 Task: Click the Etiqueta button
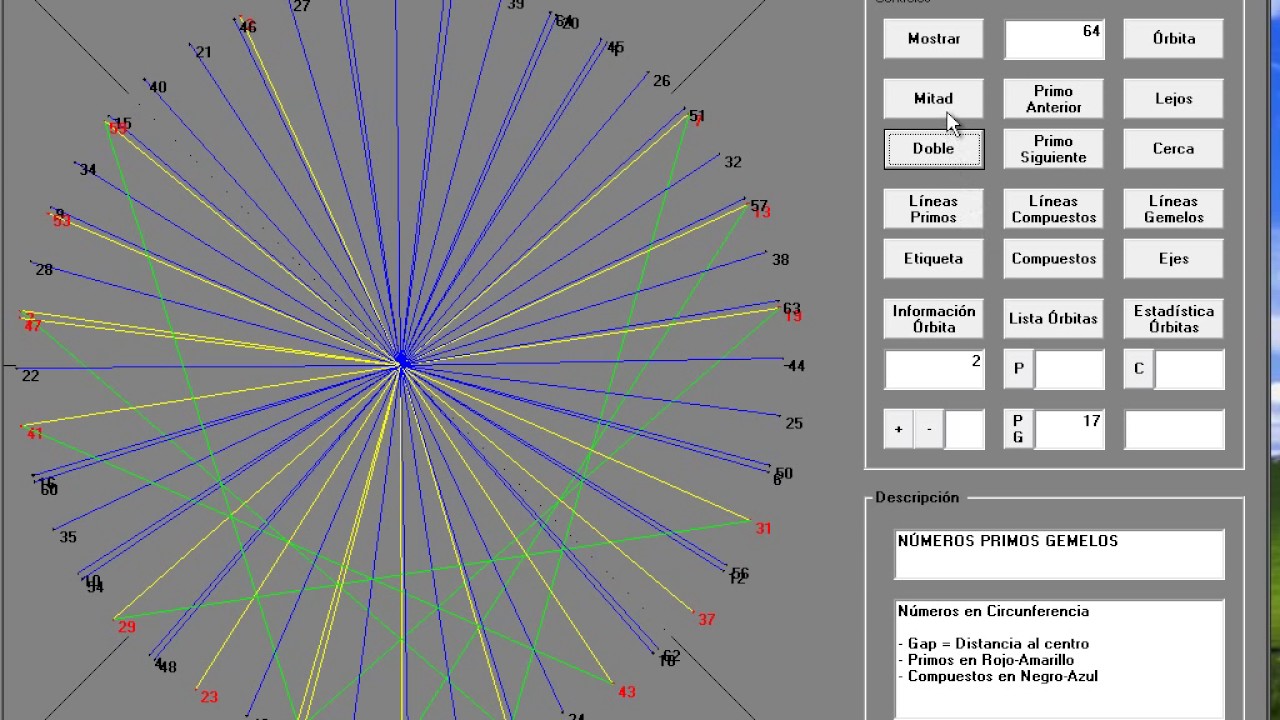tap(934, 259)
